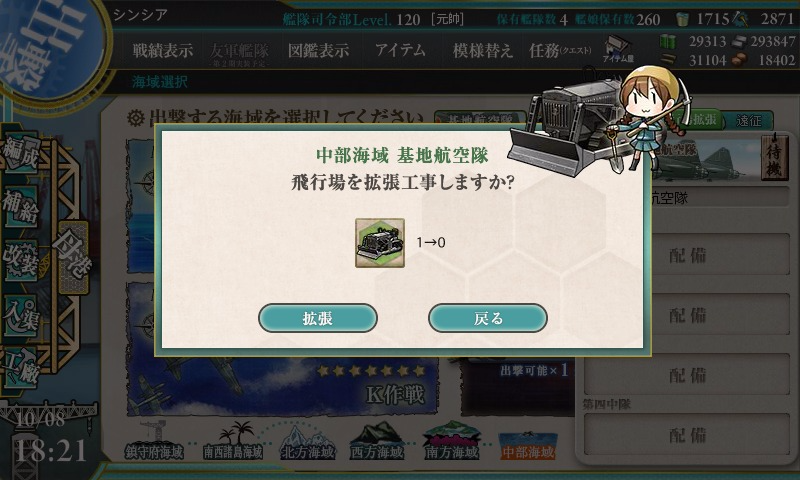This screenshot has width=800, height=480.
Task: Open the 図鑑表示 menu item
Action: tap(318, 50)
